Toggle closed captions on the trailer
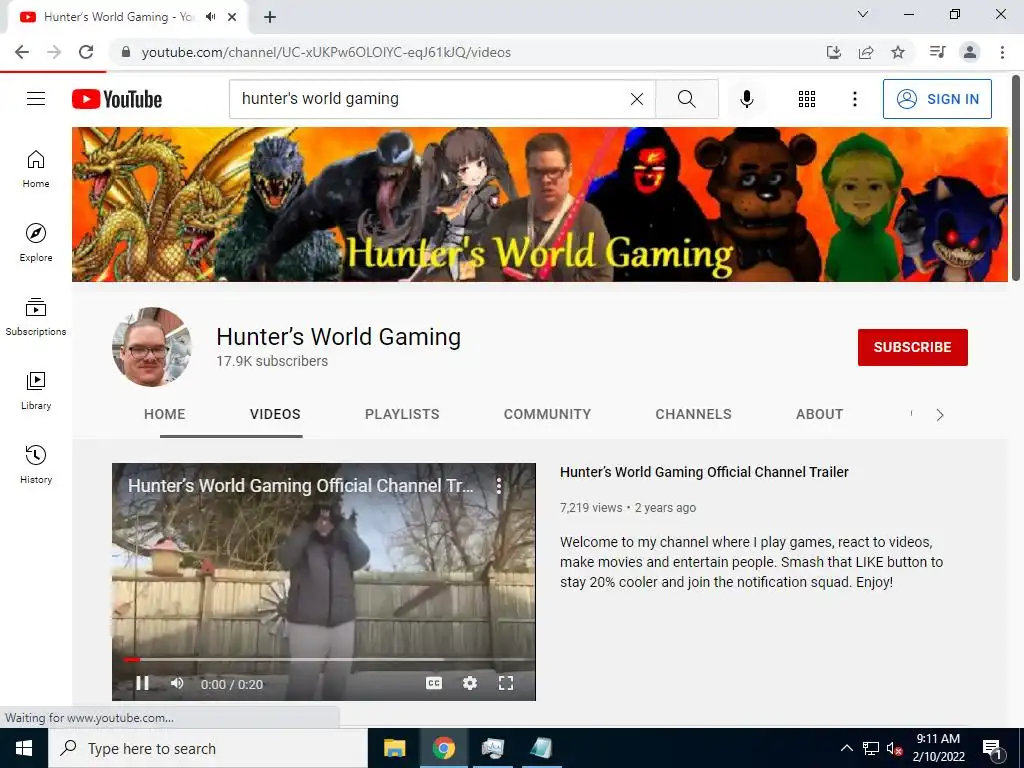Viewport: 1024px width, 768px height. 434,683
